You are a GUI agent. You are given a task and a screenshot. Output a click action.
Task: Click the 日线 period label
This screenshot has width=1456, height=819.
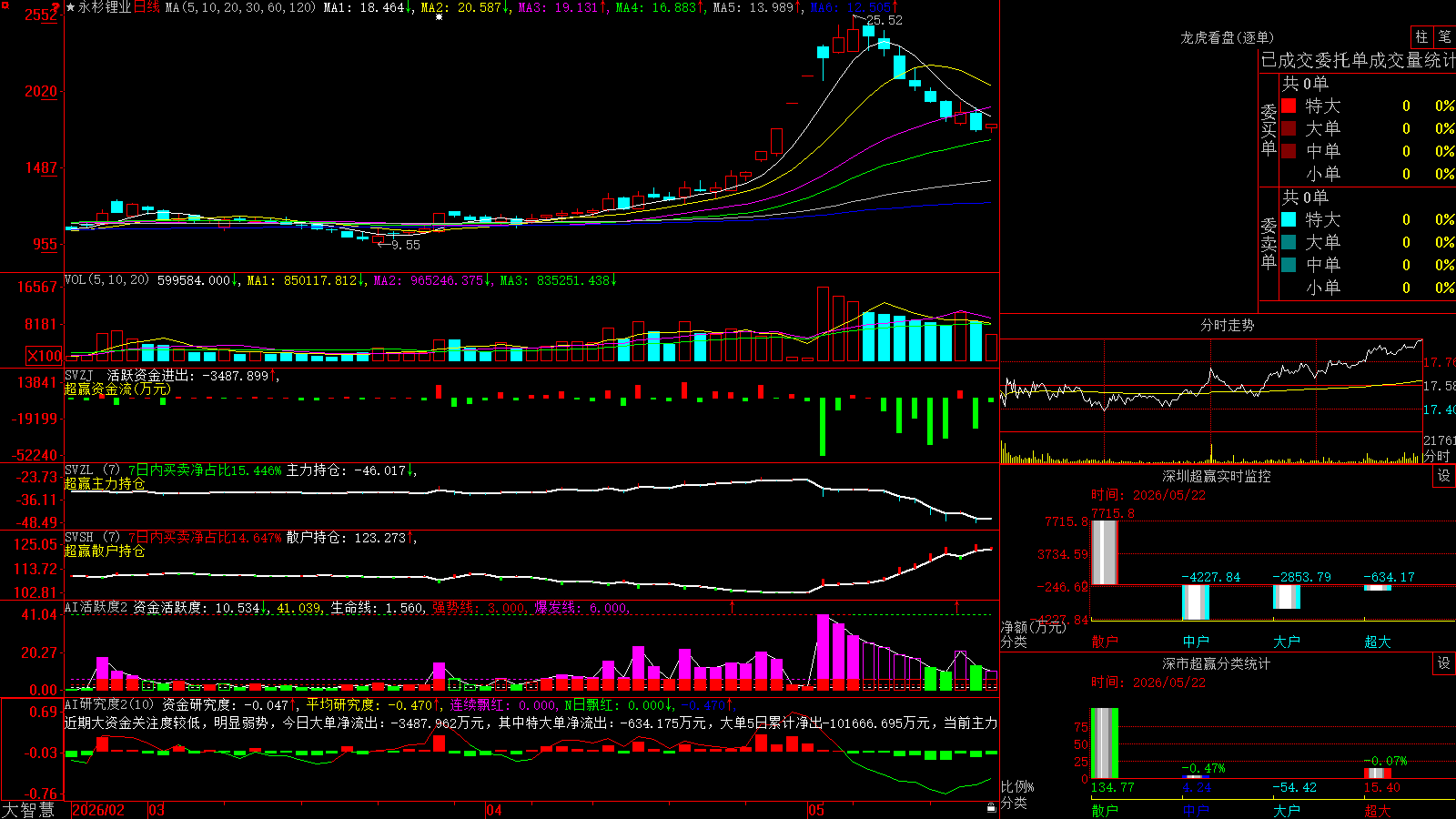coord(147,7)
